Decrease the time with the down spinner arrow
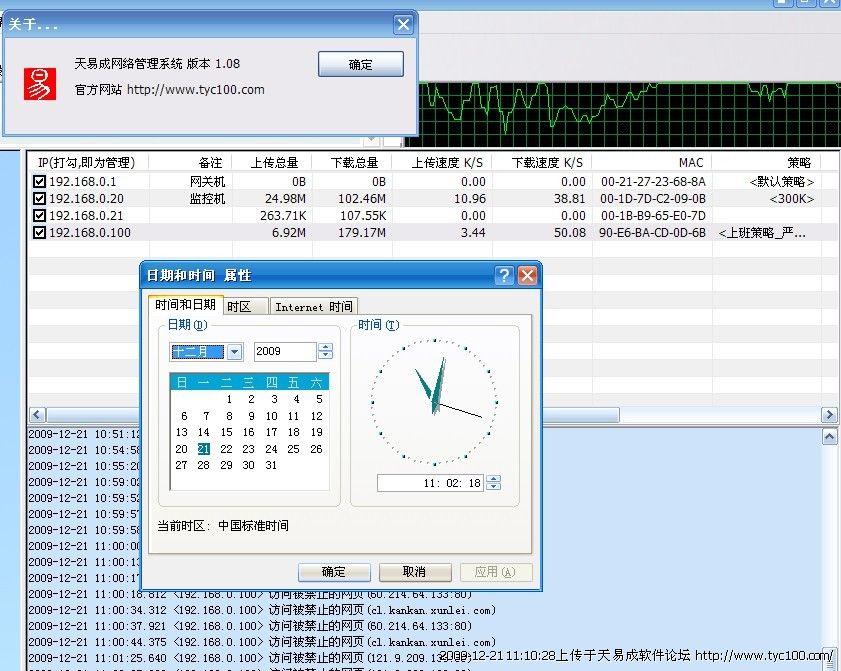This screenshot has height=671, width=841. 493,486
